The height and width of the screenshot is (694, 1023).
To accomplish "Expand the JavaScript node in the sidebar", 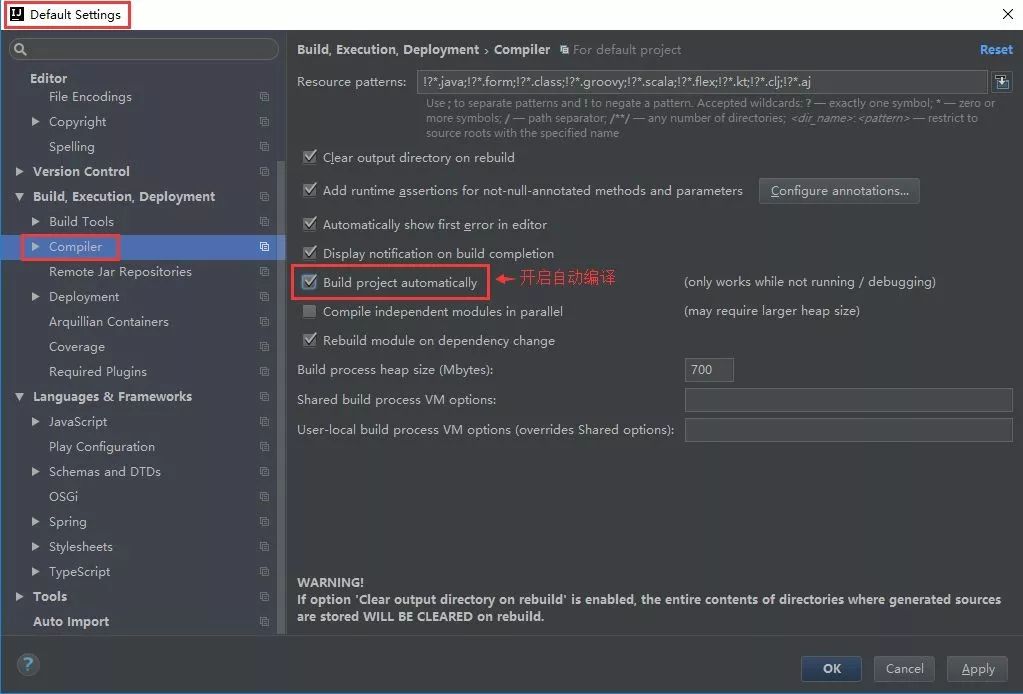I will [x=36, y=421].
